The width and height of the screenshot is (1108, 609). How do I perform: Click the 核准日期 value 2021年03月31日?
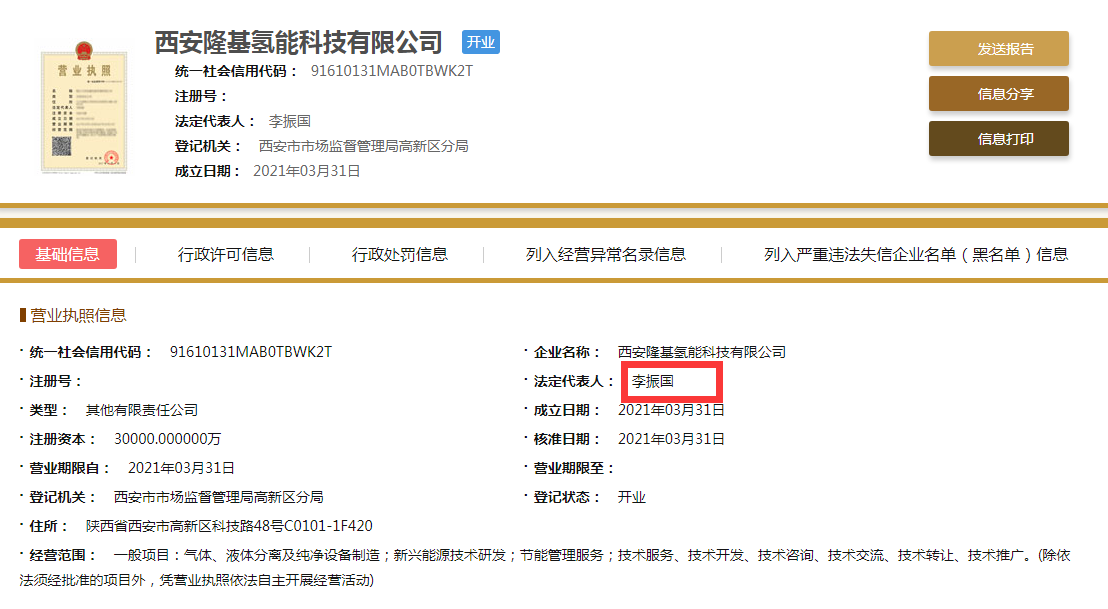[x=671, y=439]
